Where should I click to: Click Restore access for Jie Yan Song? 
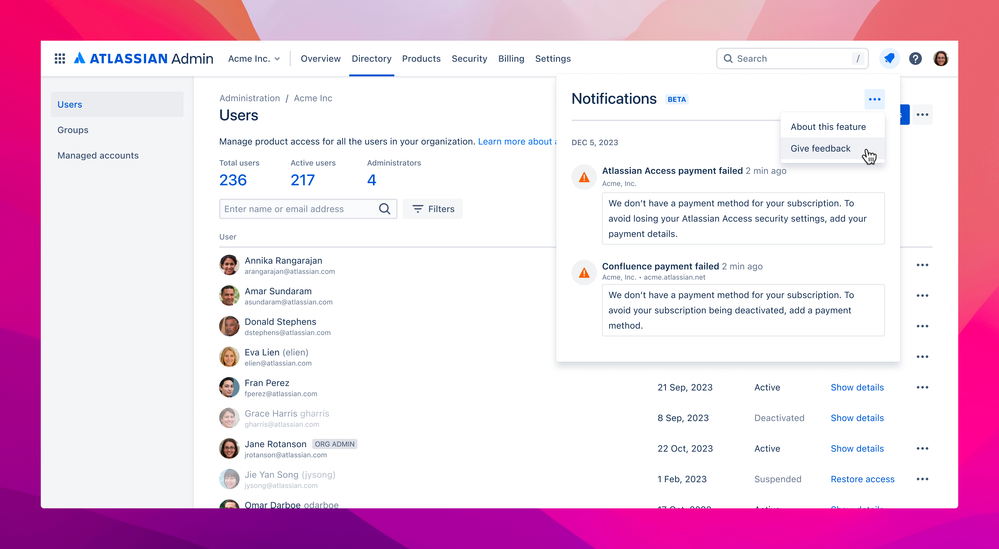pos(862,479)
